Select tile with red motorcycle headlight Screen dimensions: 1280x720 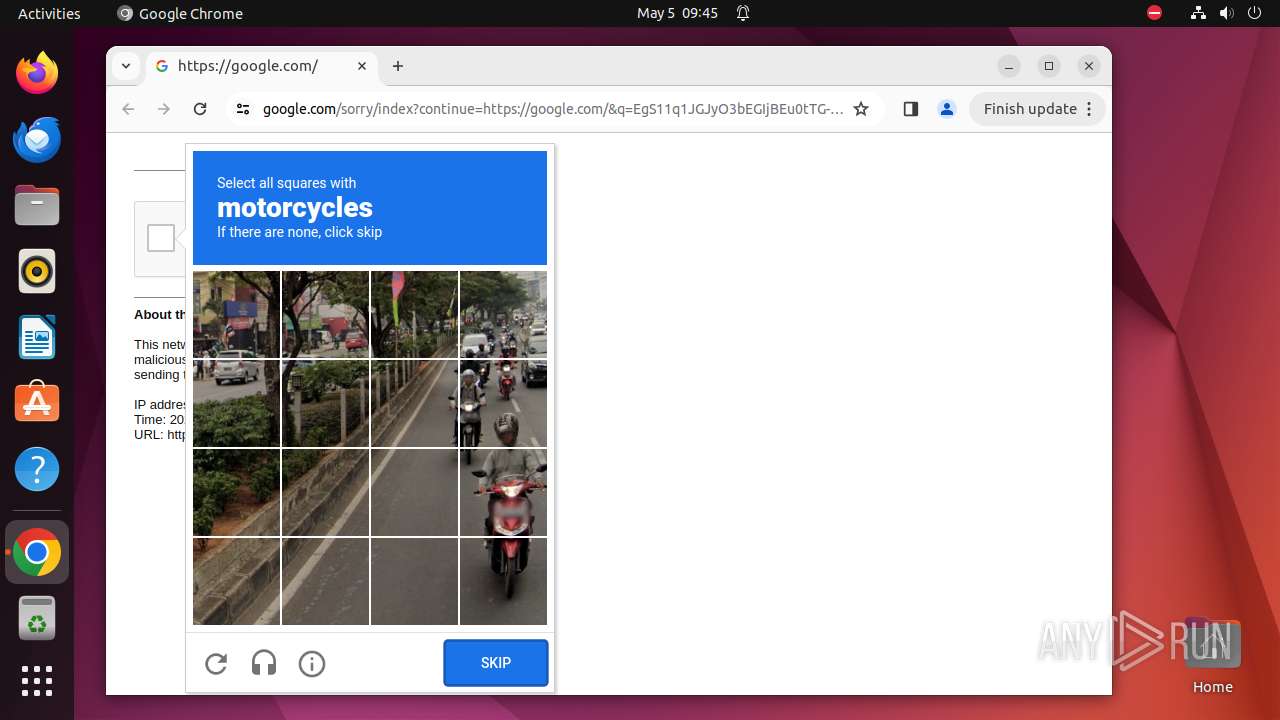pyautogui.click(x=504, y=492)
